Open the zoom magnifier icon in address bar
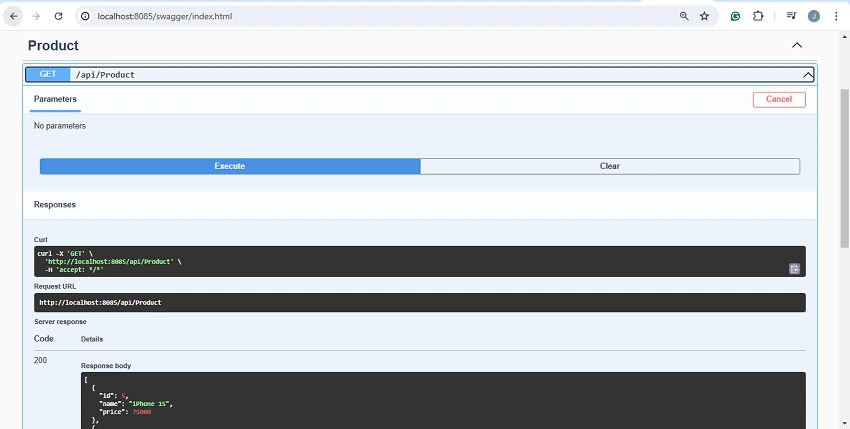 (684, 16)
